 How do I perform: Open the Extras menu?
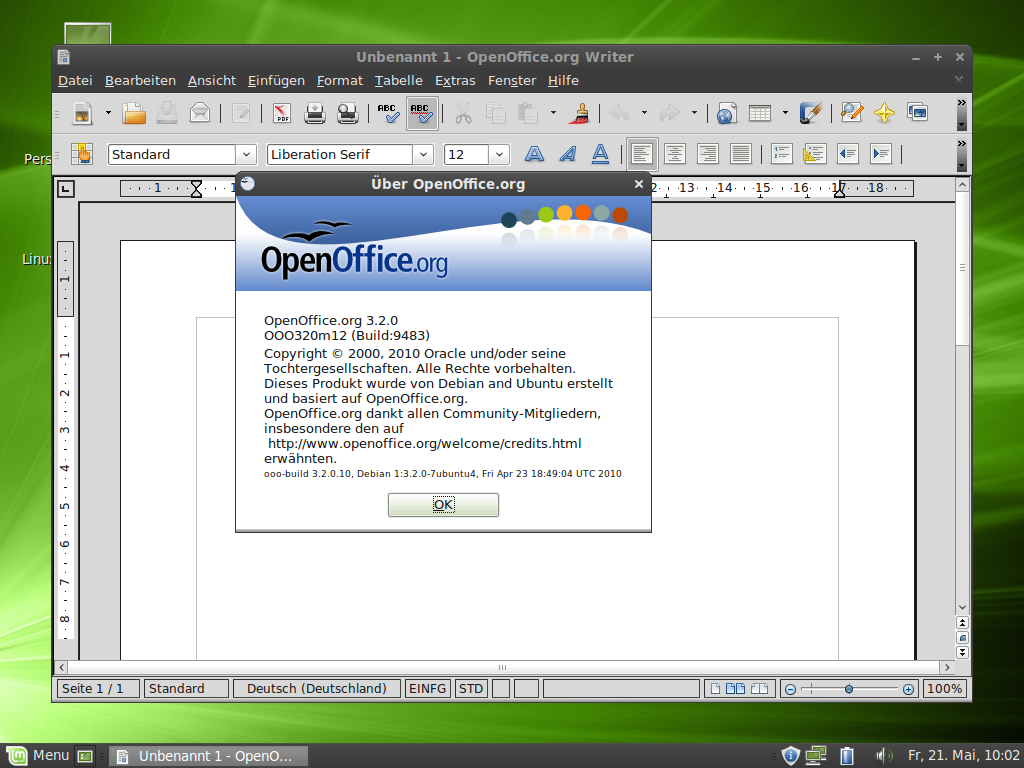pyautogui.click(x=455, y=80)
